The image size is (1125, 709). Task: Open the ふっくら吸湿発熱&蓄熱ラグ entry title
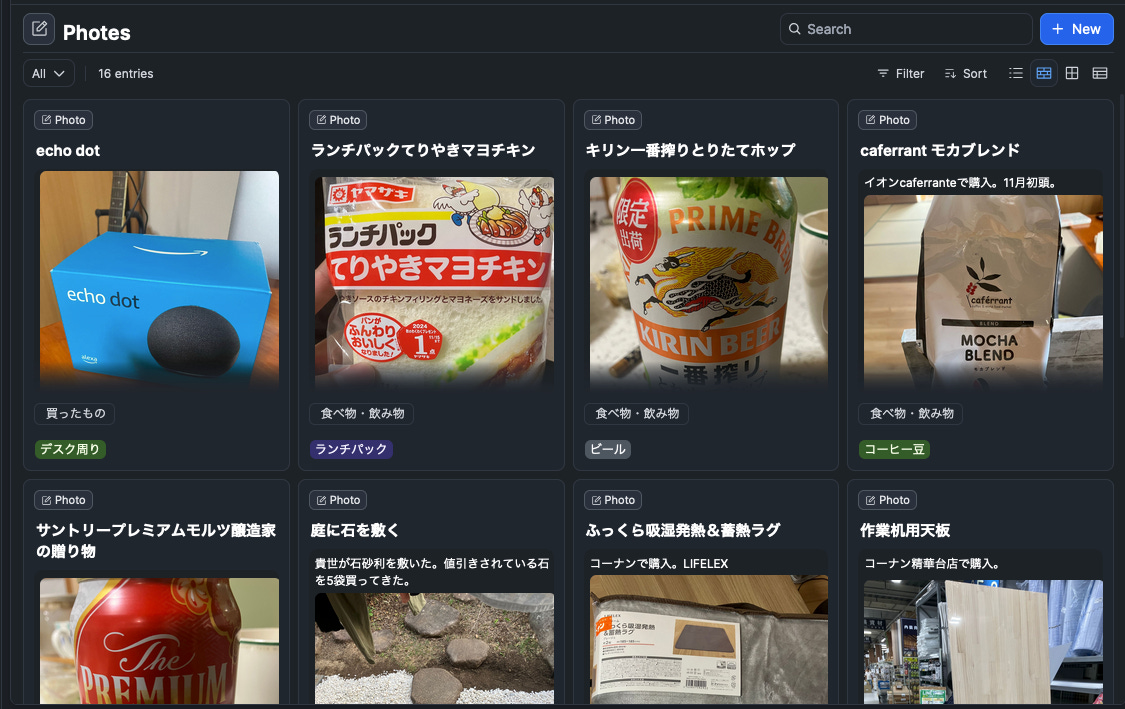pyautogui.click(x=683, y=530)
